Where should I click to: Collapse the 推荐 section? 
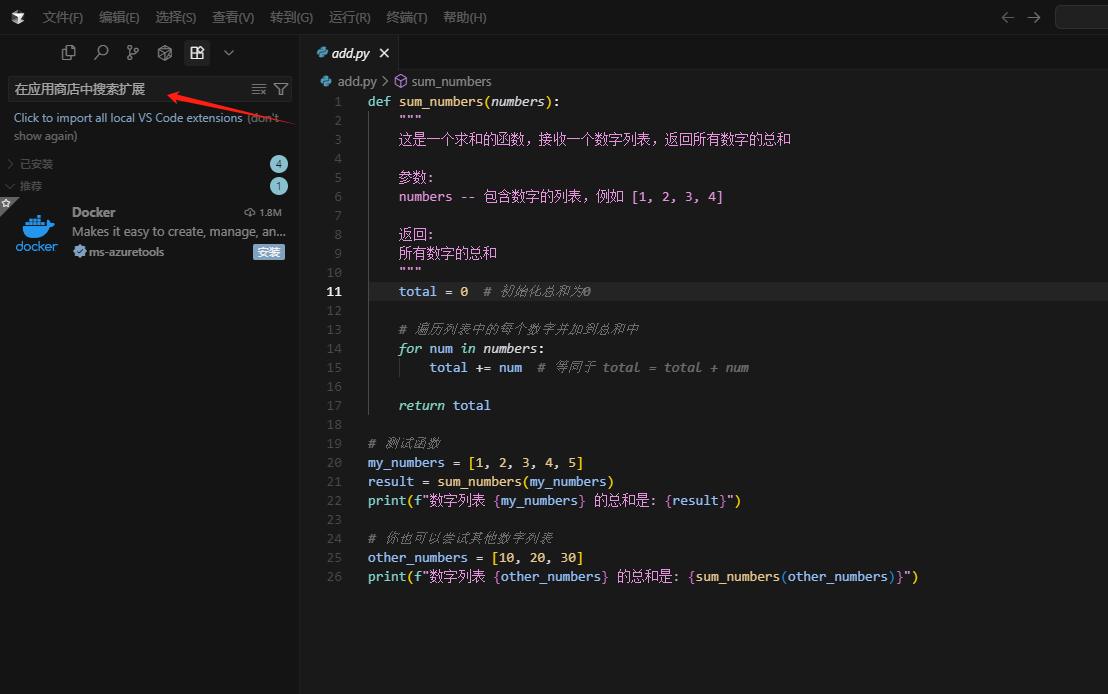pyautogui.click(x=148, y=186)
